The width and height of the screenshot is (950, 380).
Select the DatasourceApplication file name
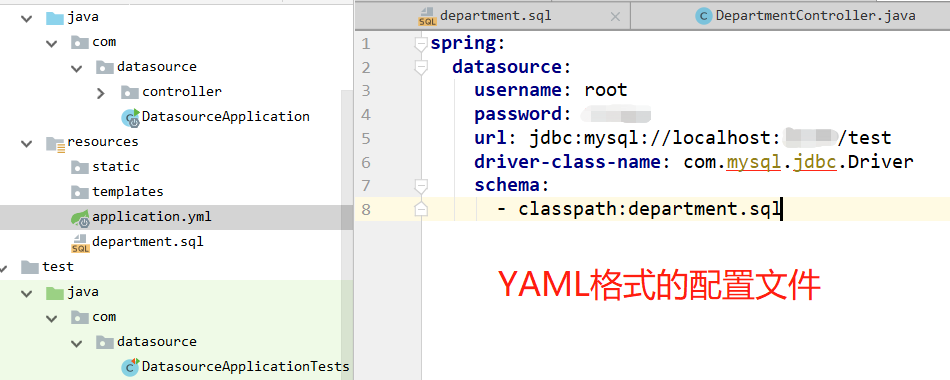[226, 116]
